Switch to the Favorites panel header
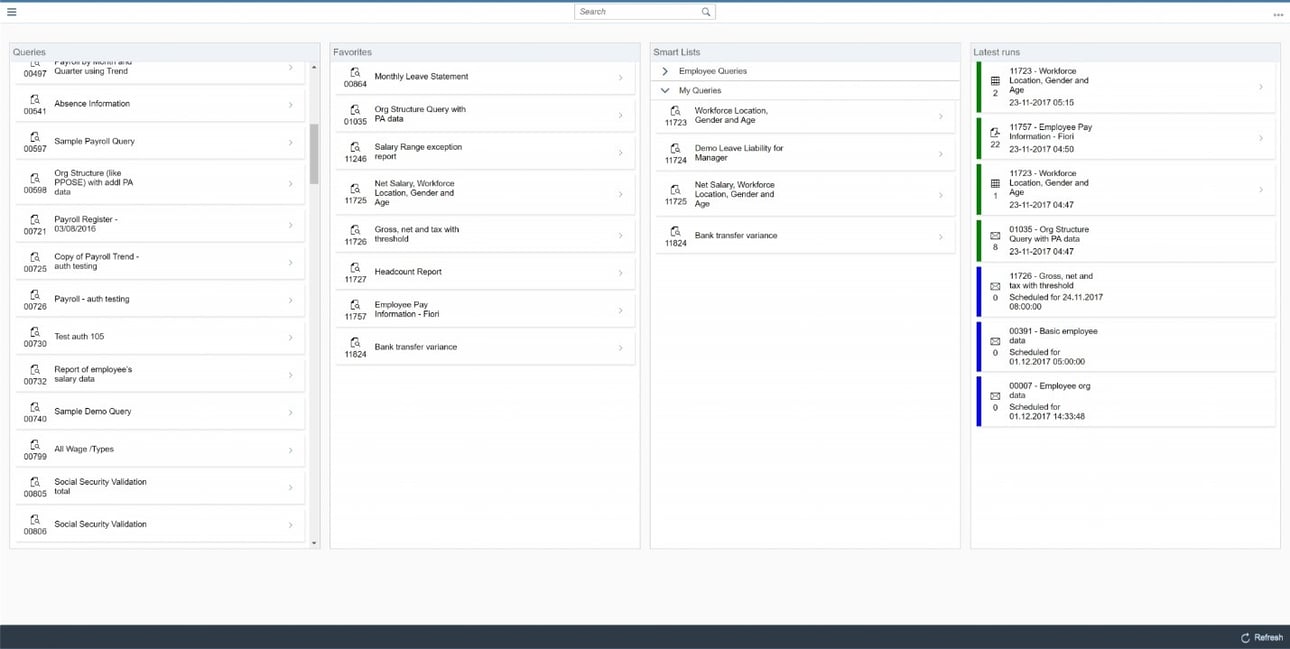This screenshot has width=1290, height=649. pos(352,51)
